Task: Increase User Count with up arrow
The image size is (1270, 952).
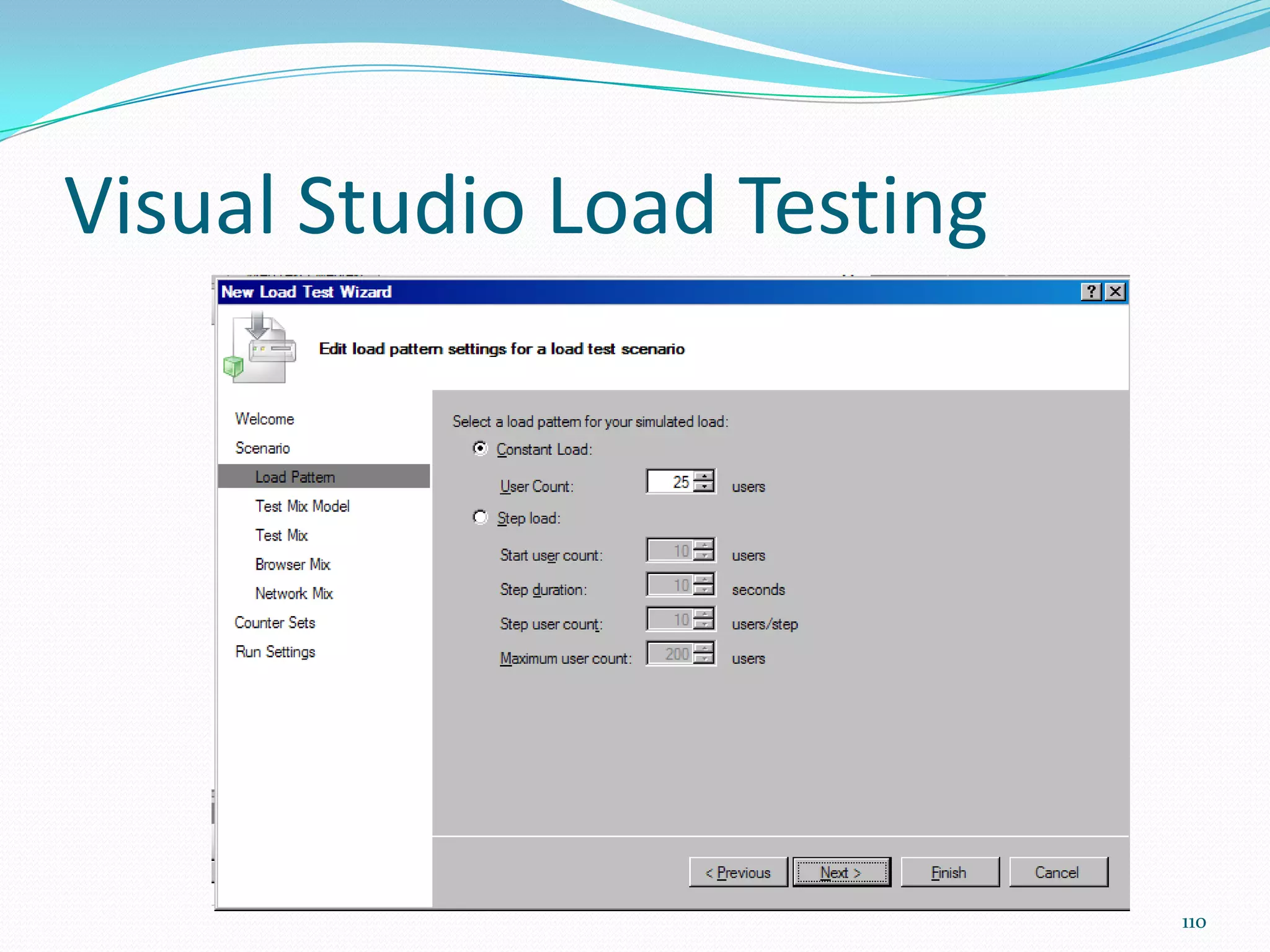Action: [704, 476]
